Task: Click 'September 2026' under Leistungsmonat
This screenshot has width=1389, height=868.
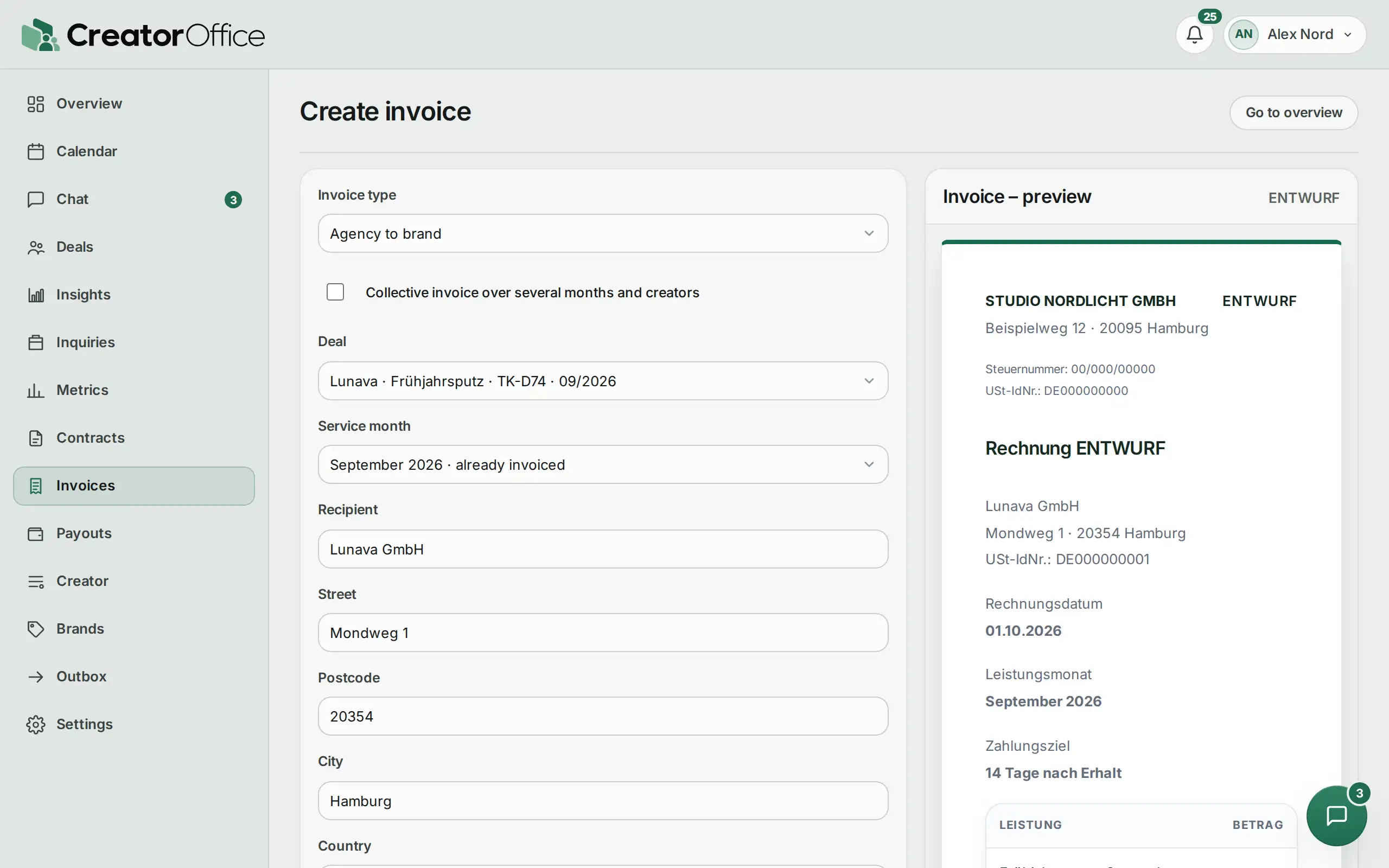Action: 1043,701
